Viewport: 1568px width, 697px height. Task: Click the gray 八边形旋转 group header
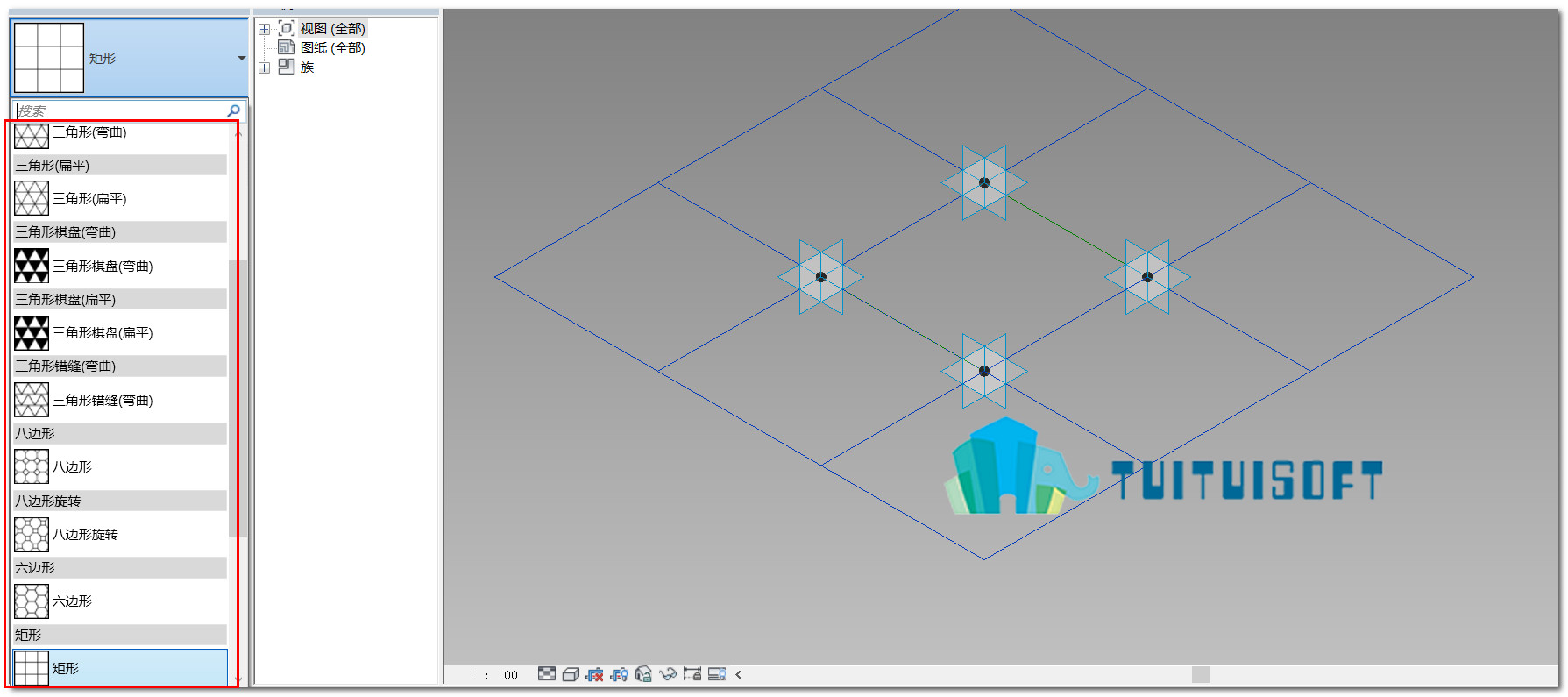[120, 501]
